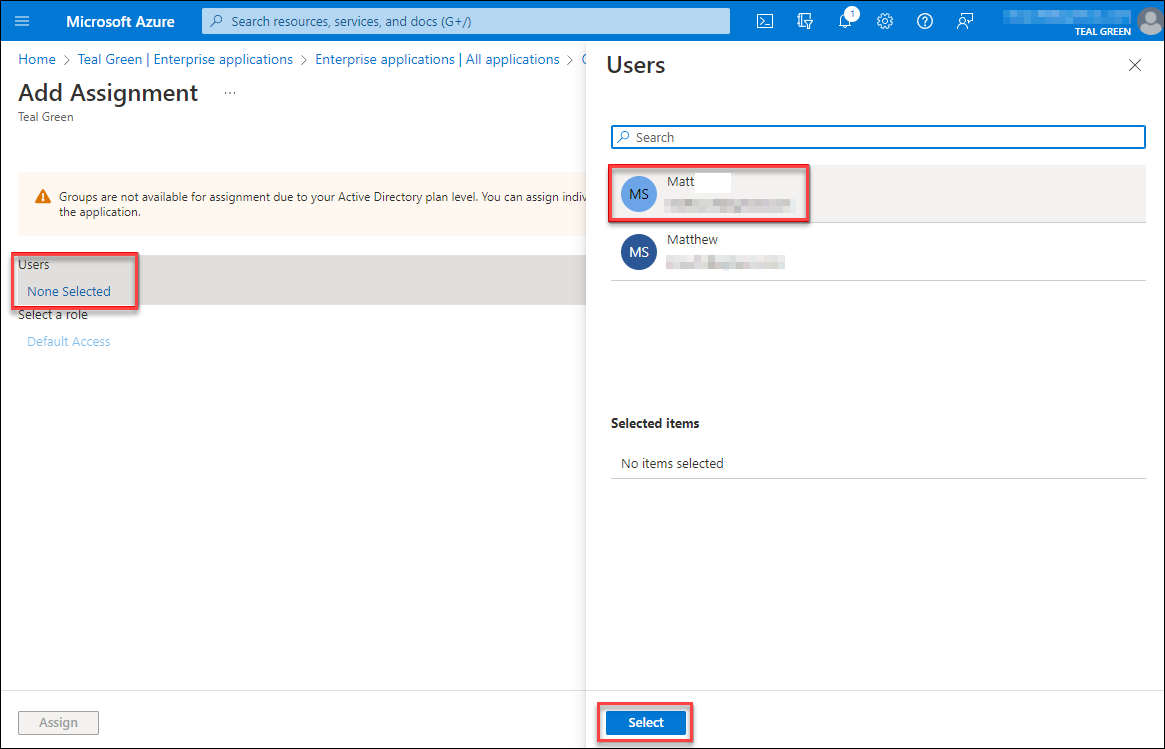Viewport: 1165px width, 749px height.
Task: Open the ellipsis menu beside Add Assignment
Action: point(230,93)
